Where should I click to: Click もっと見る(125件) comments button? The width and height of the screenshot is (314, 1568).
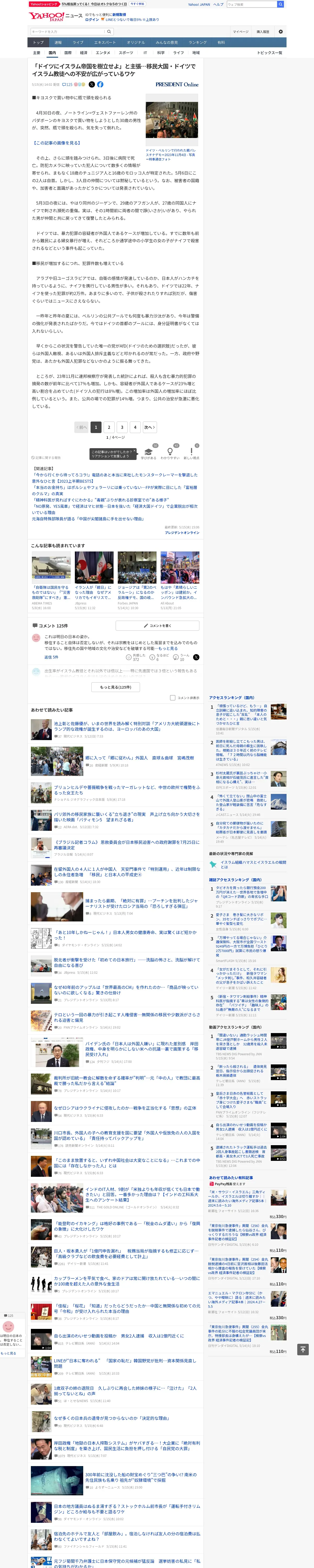tap(116, 687)
